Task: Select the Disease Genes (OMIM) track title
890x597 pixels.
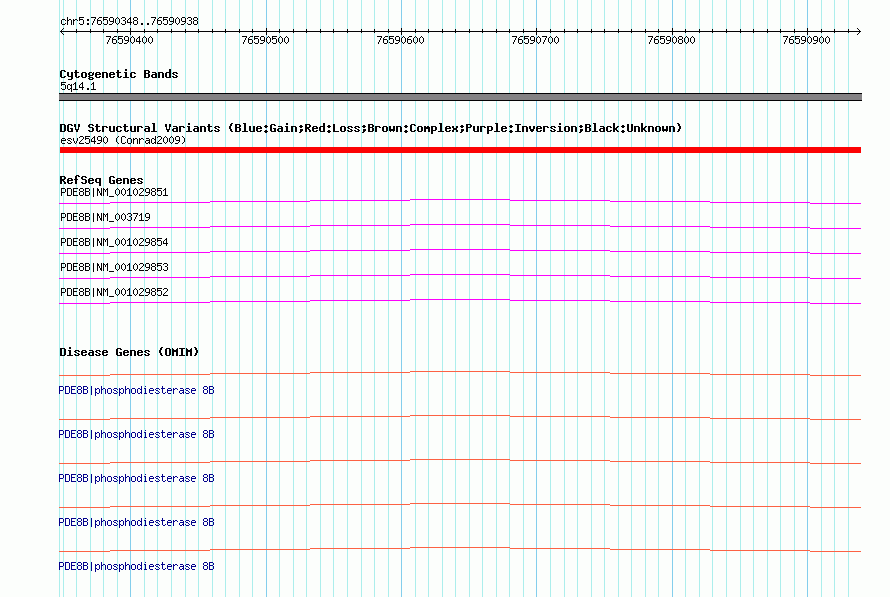Action: coord(129,352)
